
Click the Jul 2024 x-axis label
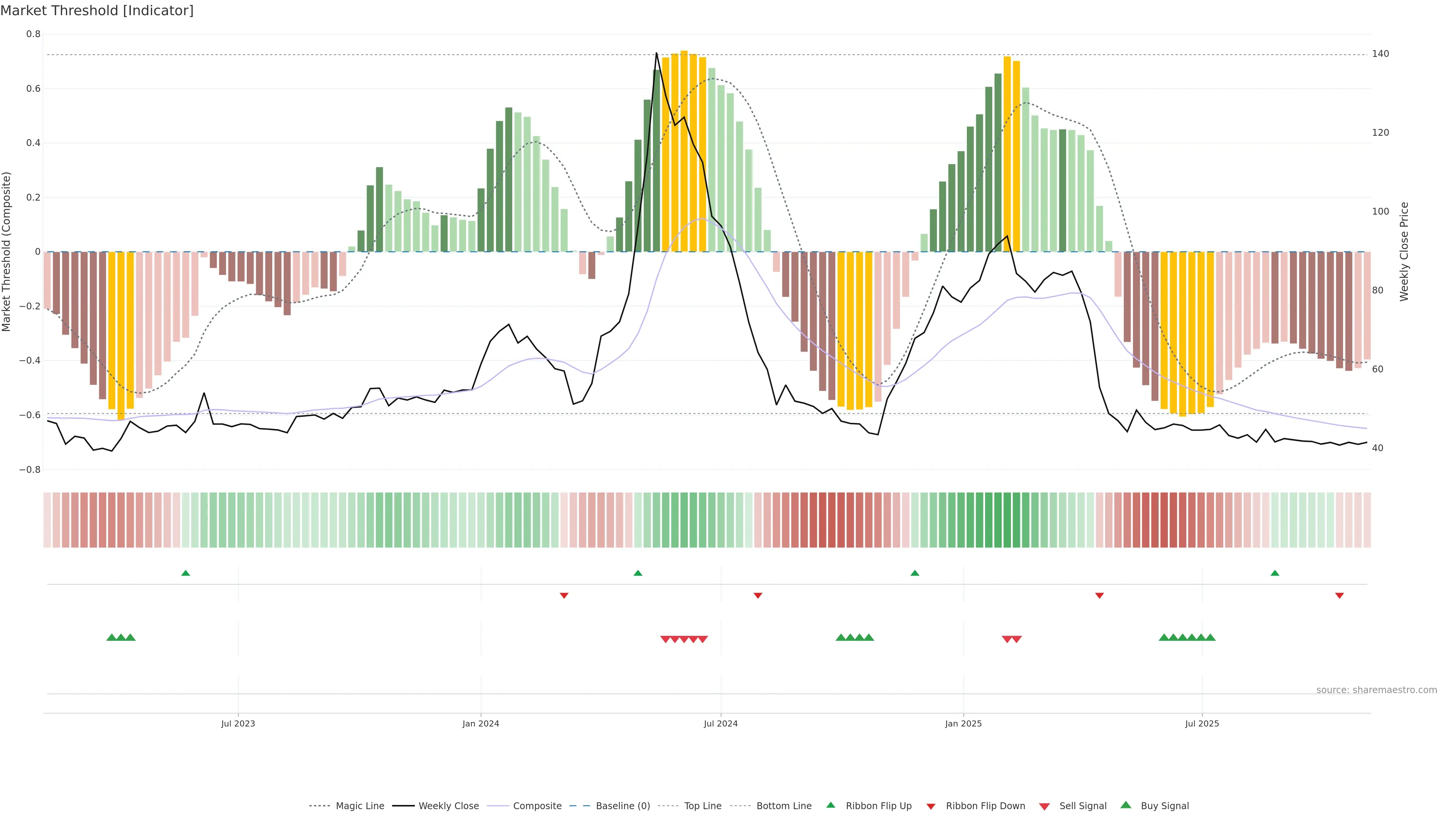[721, 723]
